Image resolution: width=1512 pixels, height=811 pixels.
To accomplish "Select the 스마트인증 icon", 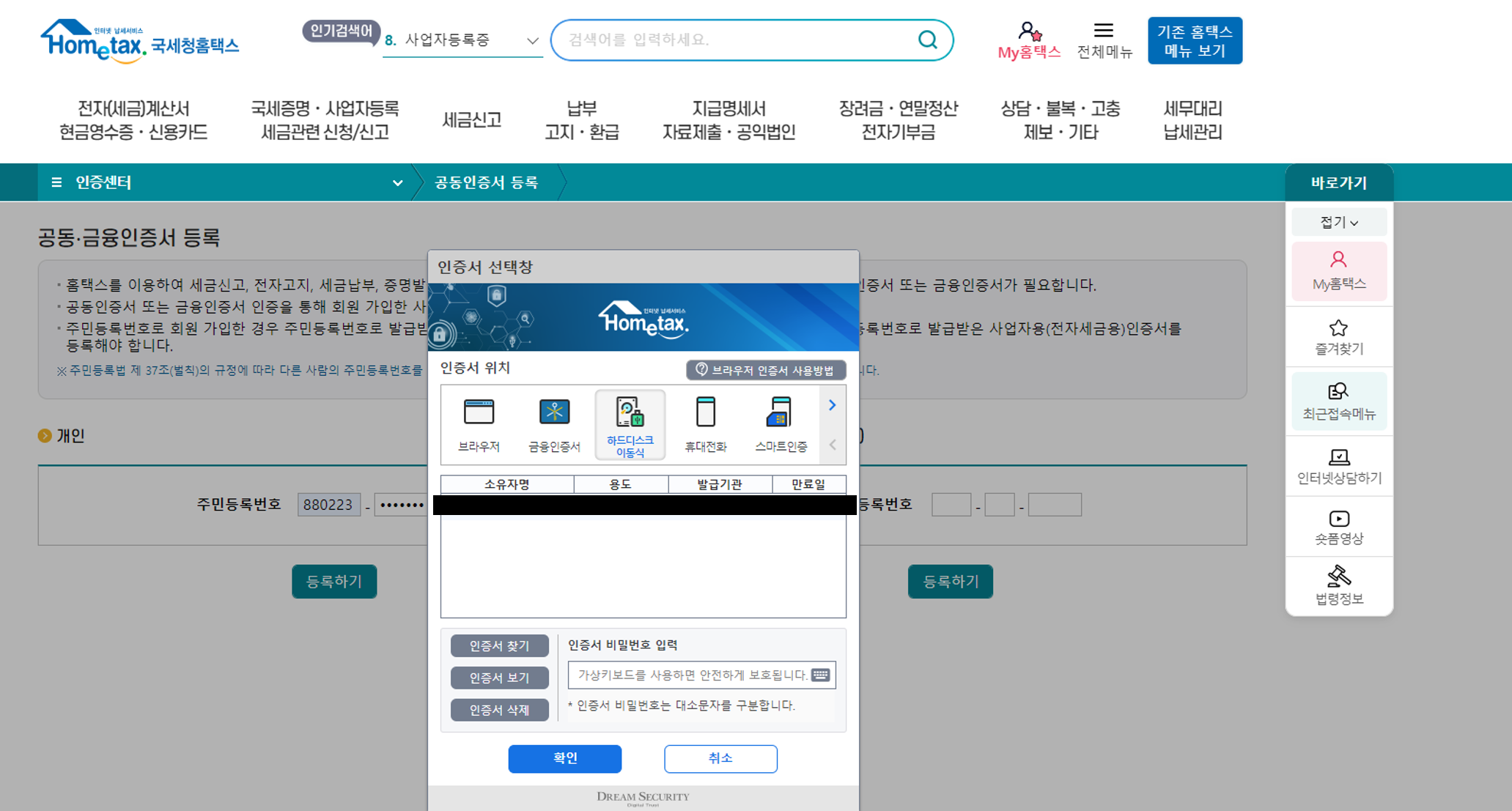I will click(x=781, y=424).
